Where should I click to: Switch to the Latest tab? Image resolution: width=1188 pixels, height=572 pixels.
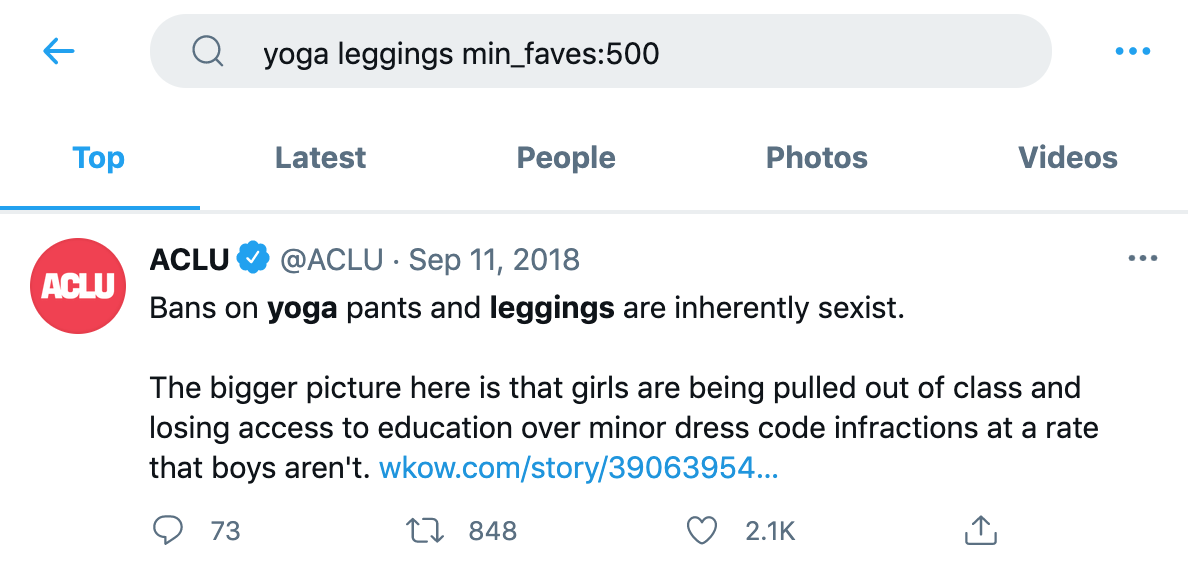click(320, 157)
